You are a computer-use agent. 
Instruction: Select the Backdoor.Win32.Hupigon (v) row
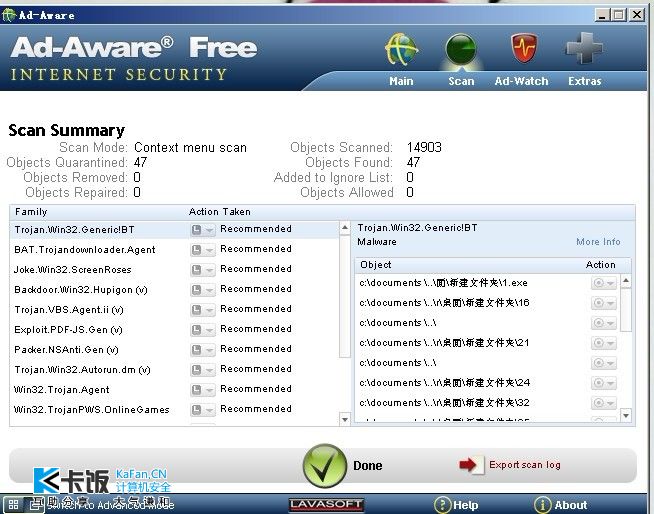(x=174, y=290)
